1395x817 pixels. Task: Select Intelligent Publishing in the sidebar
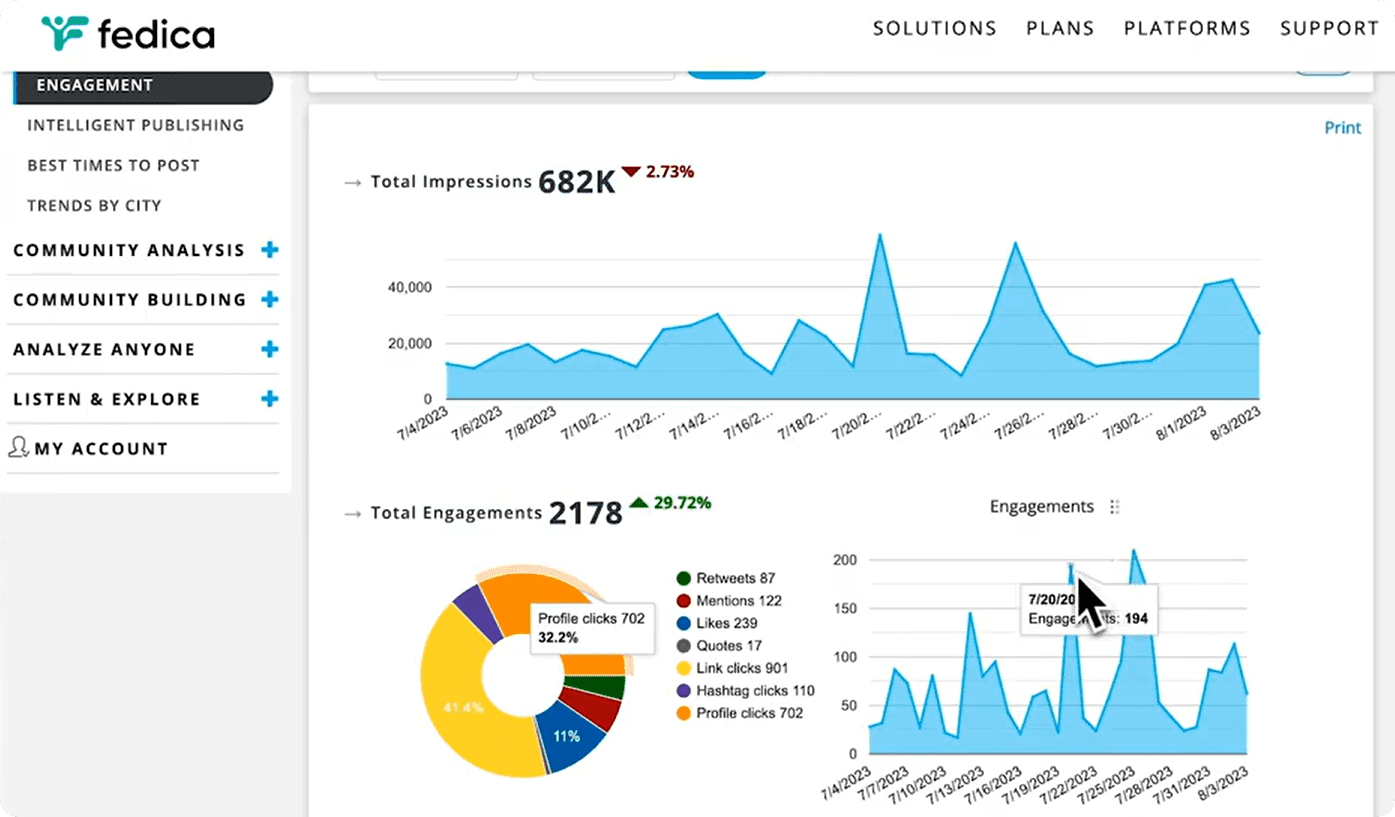pos(135,125)
